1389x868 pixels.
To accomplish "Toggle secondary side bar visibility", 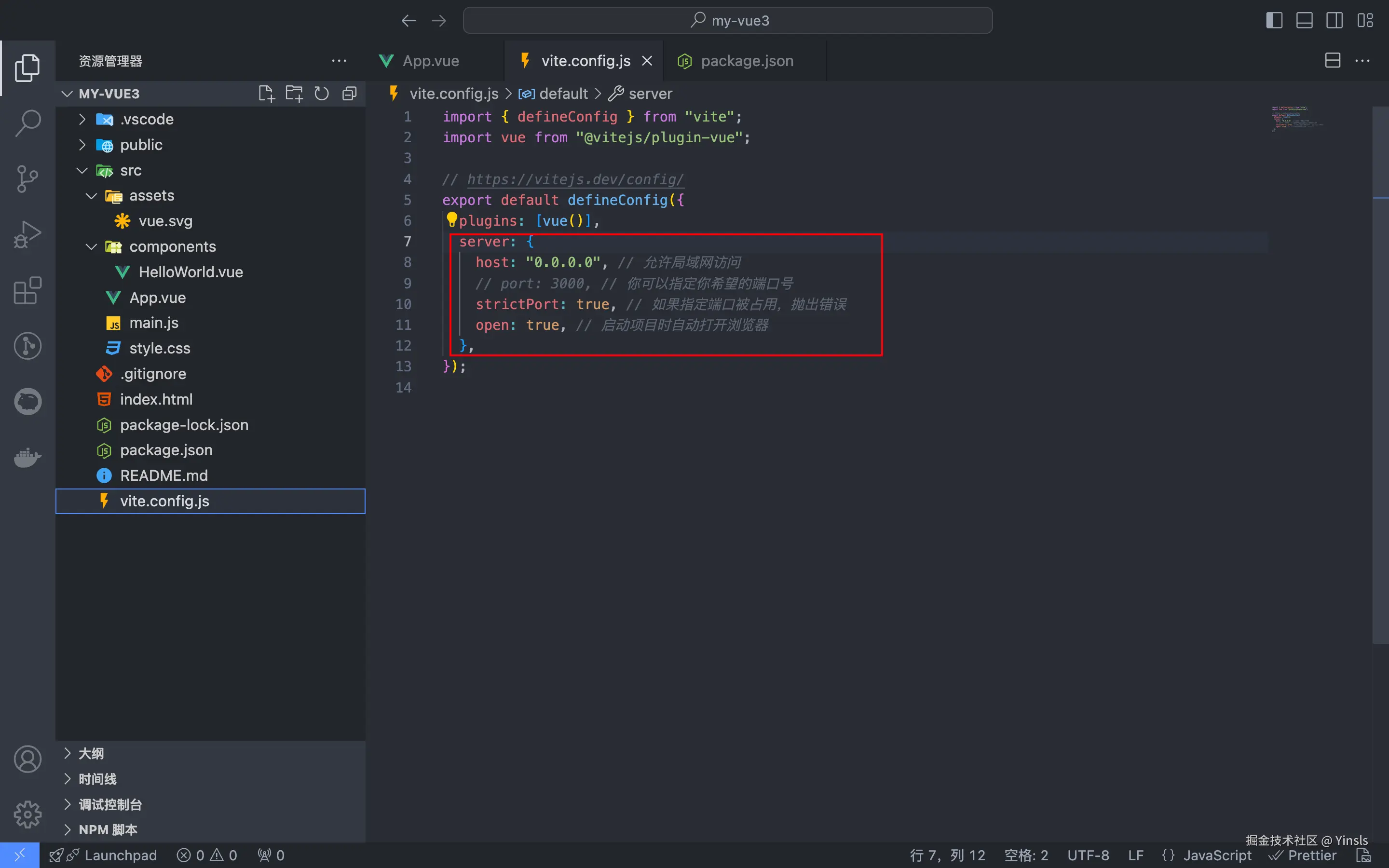I will pos(1334,21).
